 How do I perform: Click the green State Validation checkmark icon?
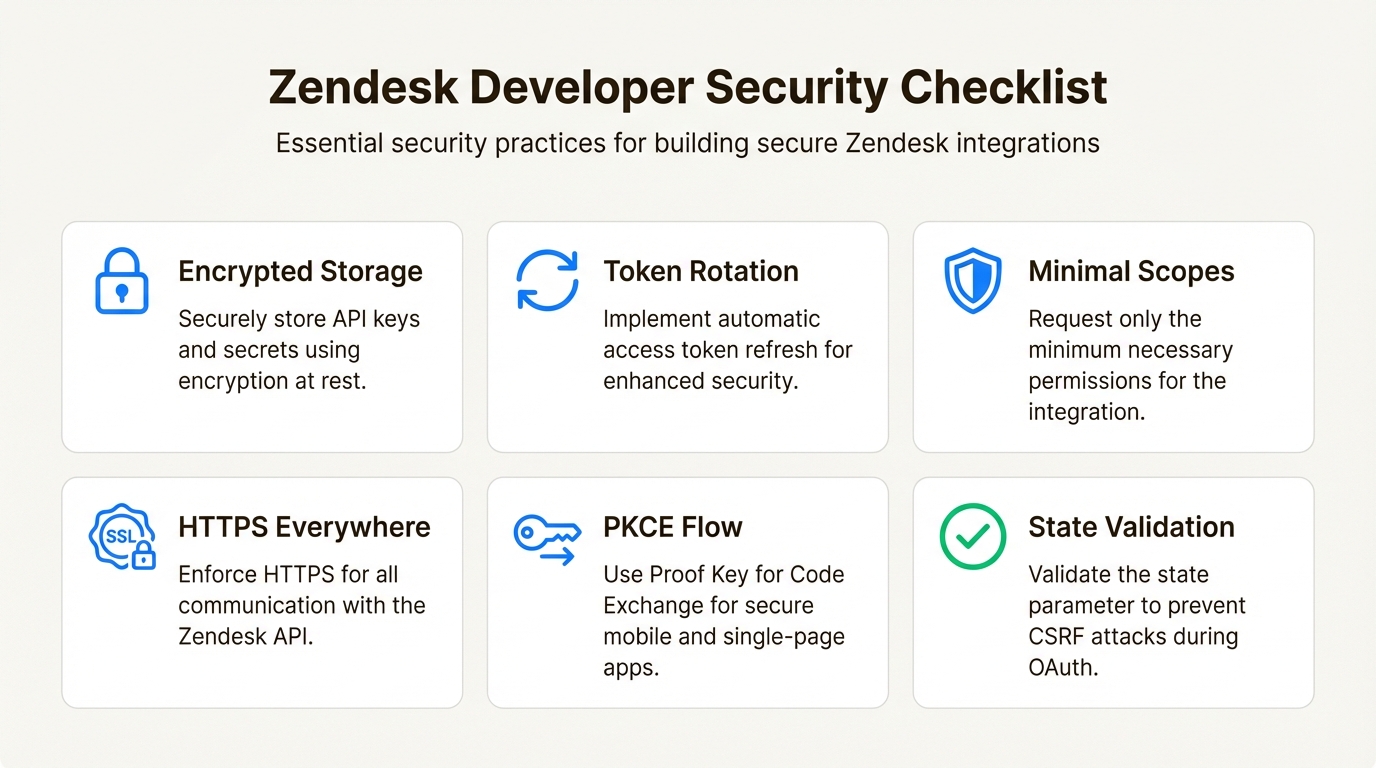(x=972, y=536)
